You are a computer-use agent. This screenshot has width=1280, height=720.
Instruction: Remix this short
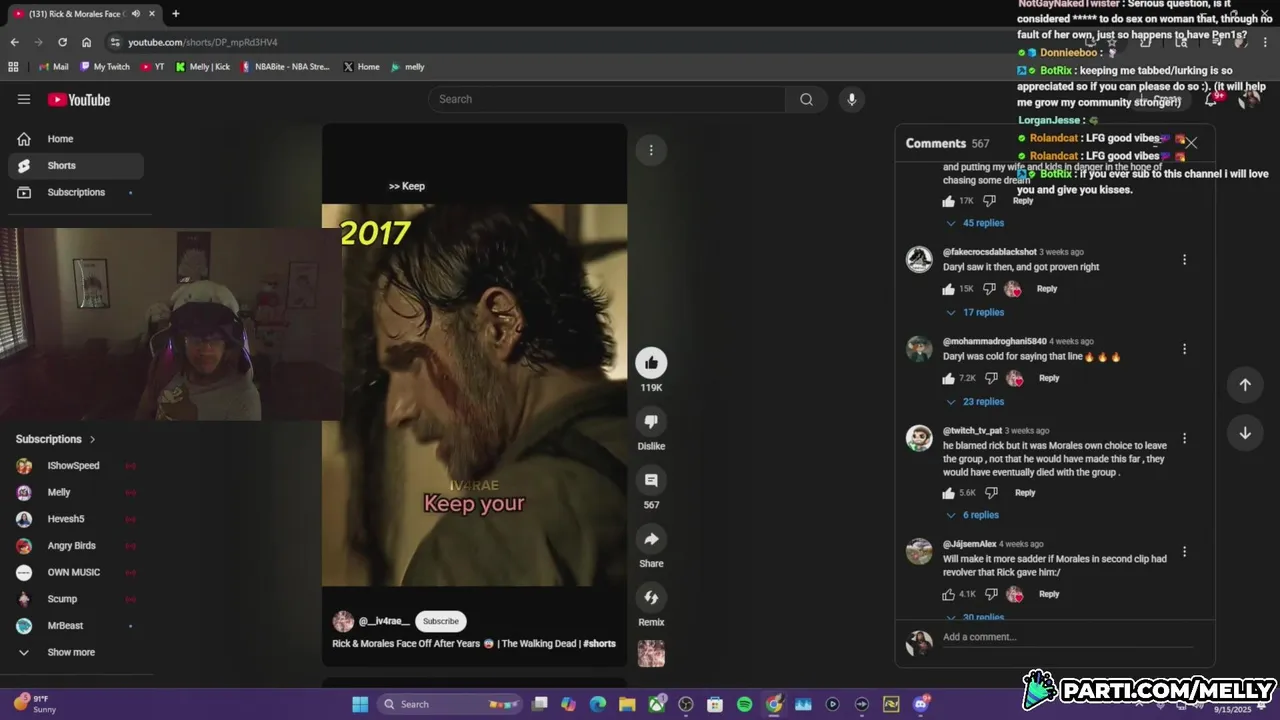click(x=651, y=598)
